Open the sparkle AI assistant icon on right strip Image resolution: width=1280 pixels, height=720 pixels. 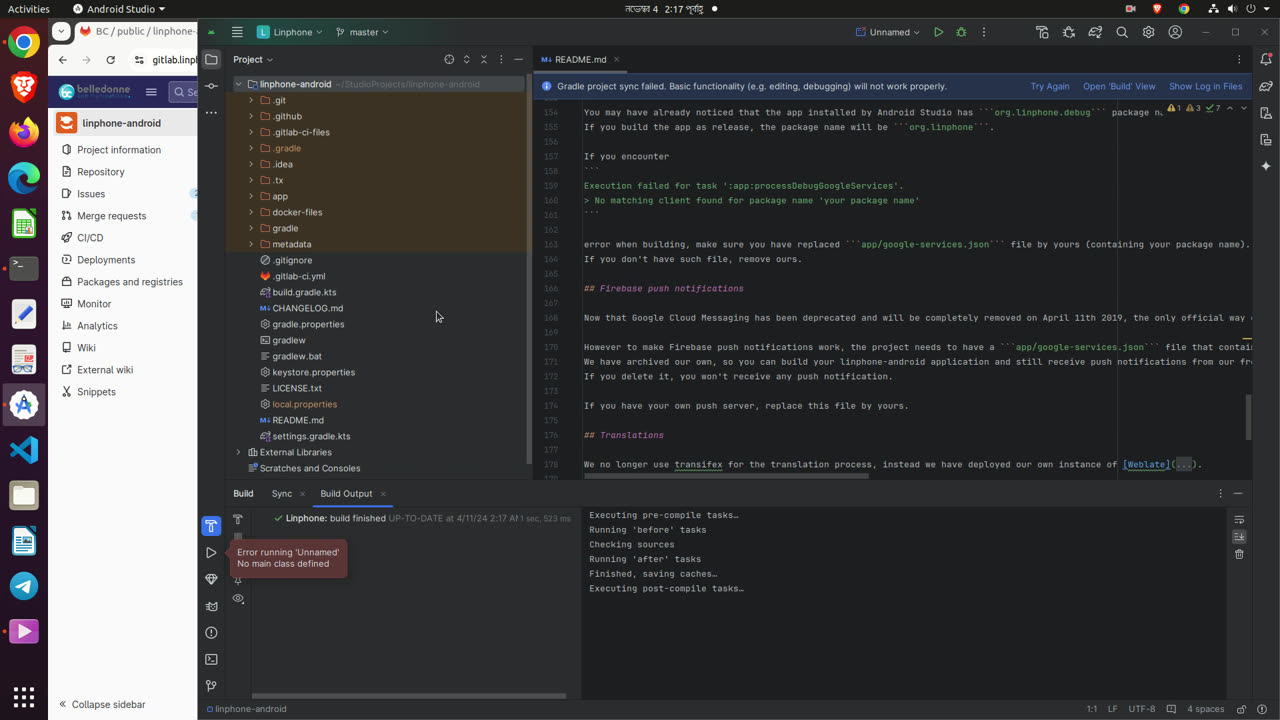coord(1266,166)
